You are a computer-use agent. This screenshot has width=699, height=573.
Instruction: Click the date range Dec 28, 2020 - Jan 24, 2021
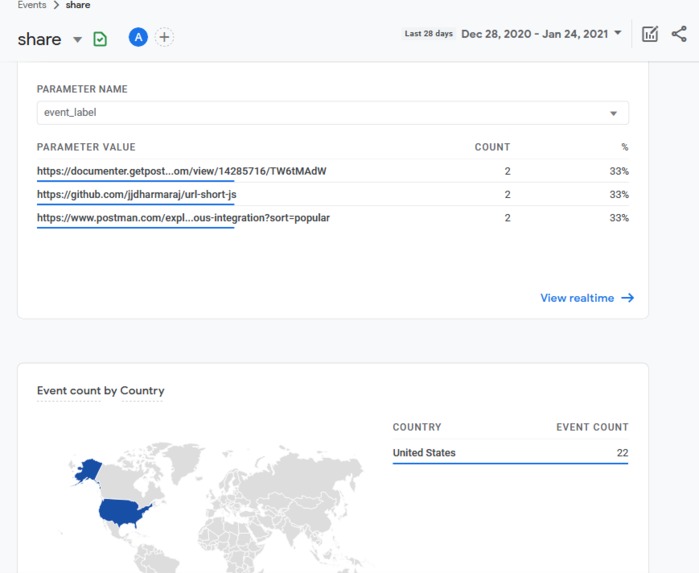535,34
